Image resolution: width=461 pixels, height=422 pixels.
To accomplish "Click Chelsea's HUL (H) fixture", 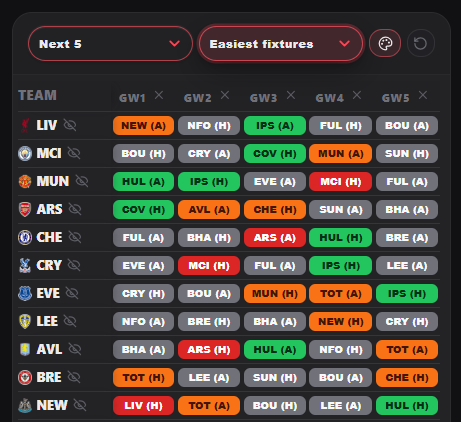I will [x=341, y=238].
